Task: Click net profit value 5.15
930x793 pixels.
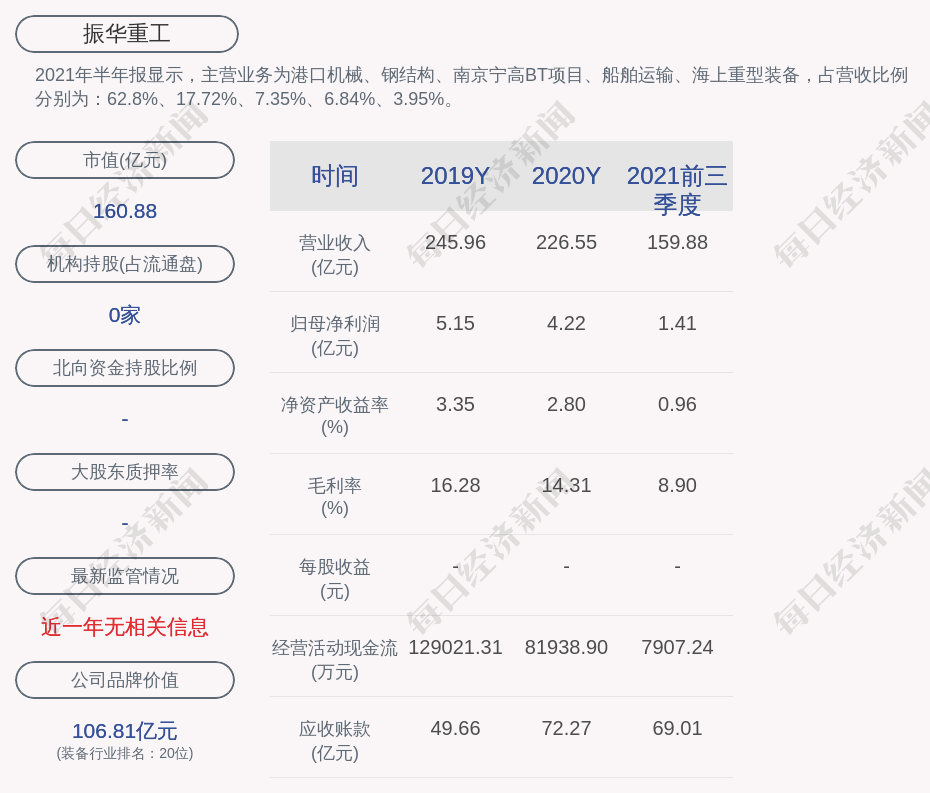Action: click(456, 323)
